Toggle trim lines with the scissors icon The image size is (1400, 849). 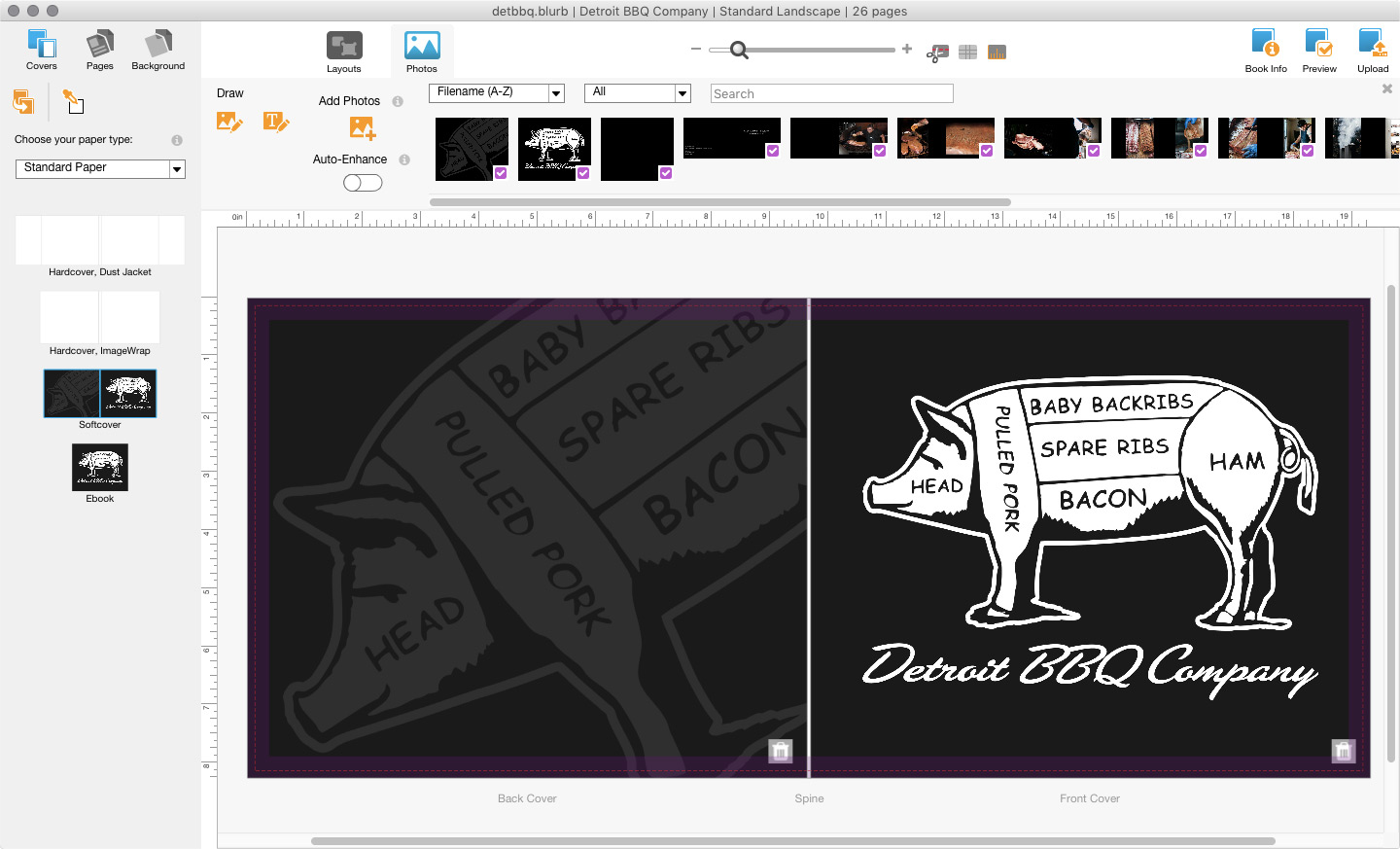pyautogui.click(x=937, y=53)
